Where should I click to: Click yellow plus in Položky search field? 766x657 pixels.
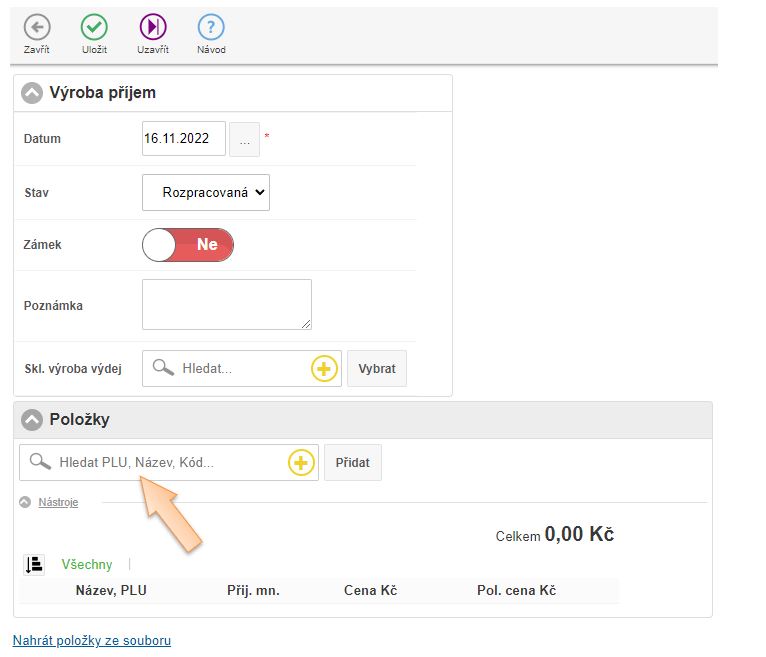[301, 463]
